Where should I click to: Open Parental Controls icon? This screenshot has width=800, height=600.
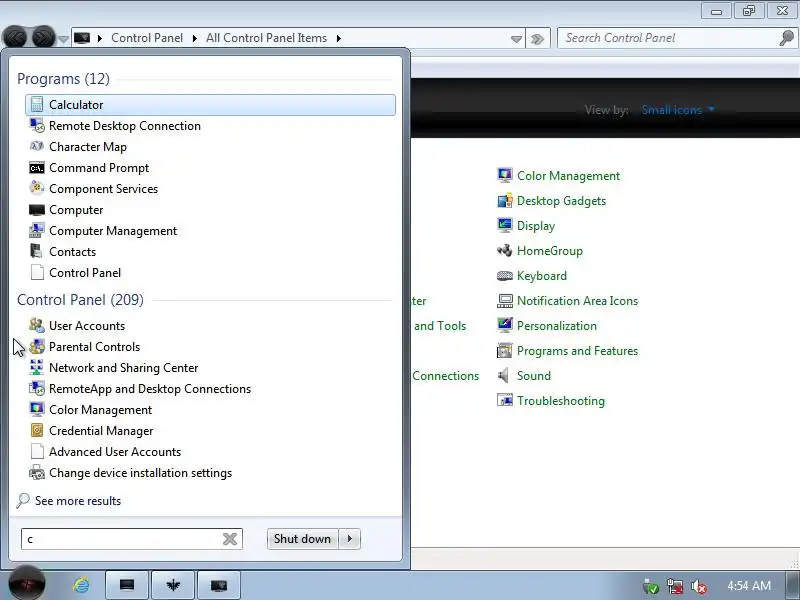coord(37,346)
